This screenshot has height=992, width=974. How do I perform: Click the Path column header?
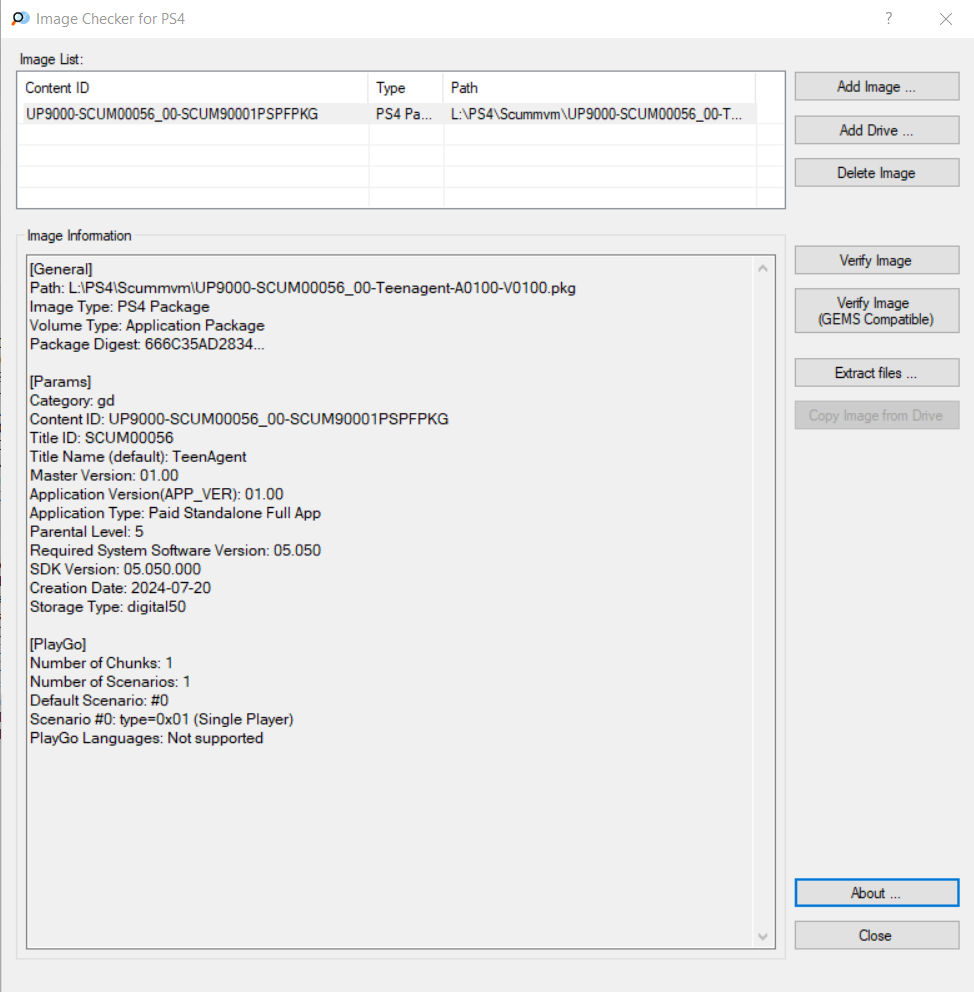point(598,88)
